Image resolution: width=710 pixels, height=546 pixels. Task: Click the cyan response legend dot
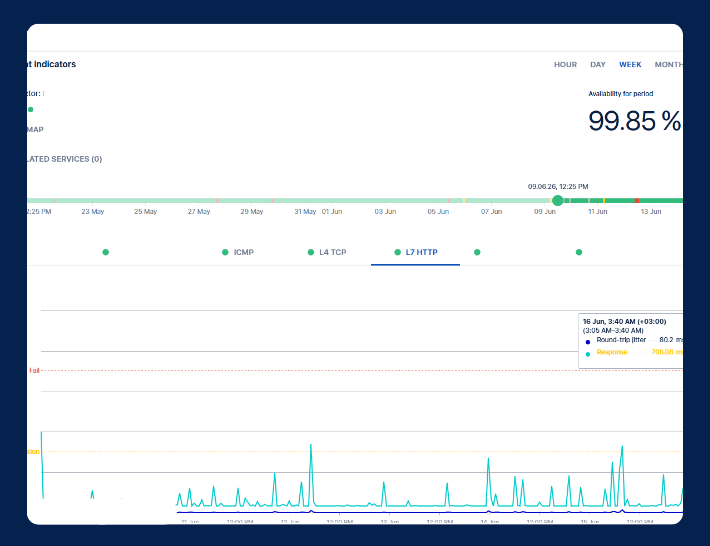[588, 354]
